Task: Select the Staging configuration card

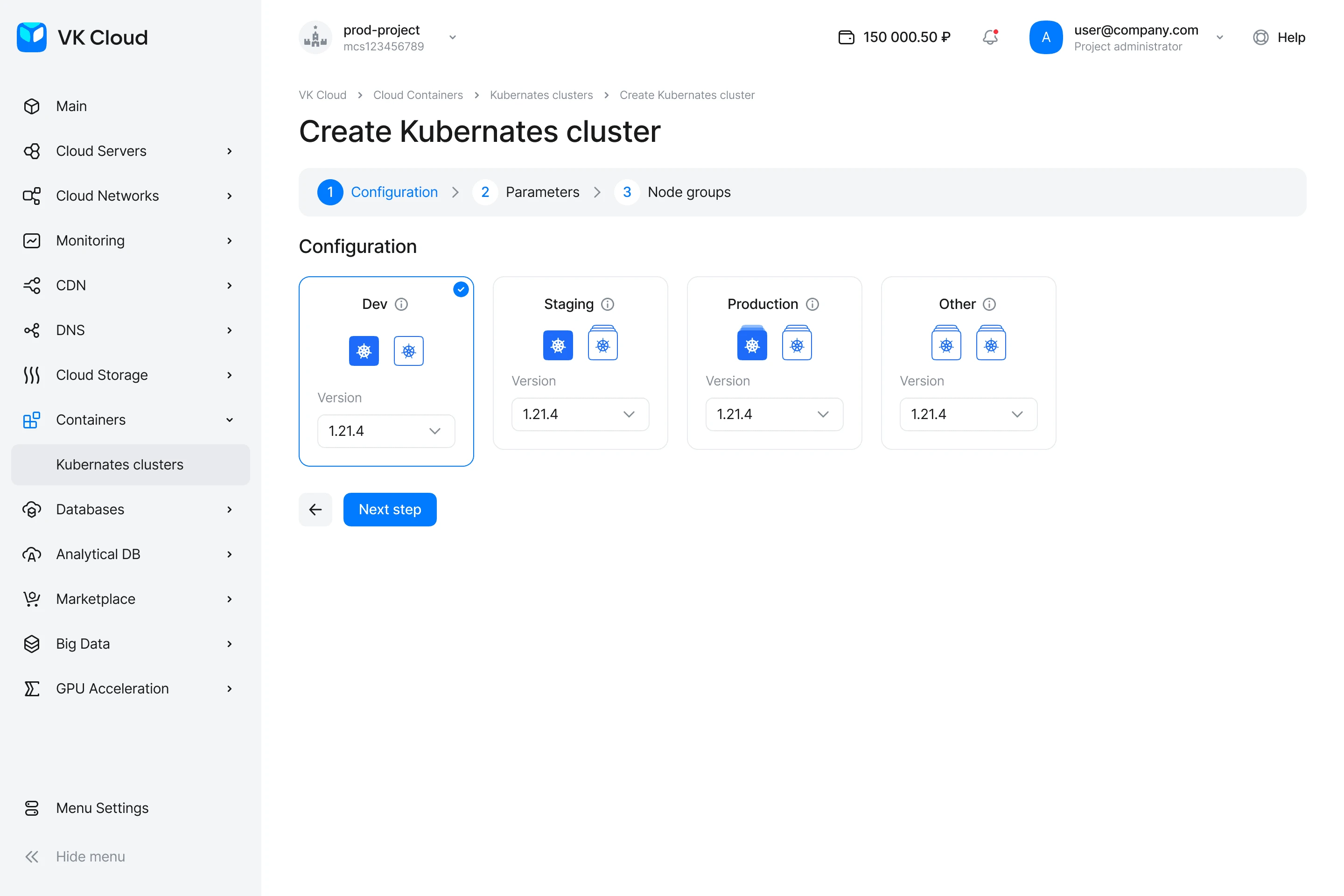Action: tap(581, 363)
